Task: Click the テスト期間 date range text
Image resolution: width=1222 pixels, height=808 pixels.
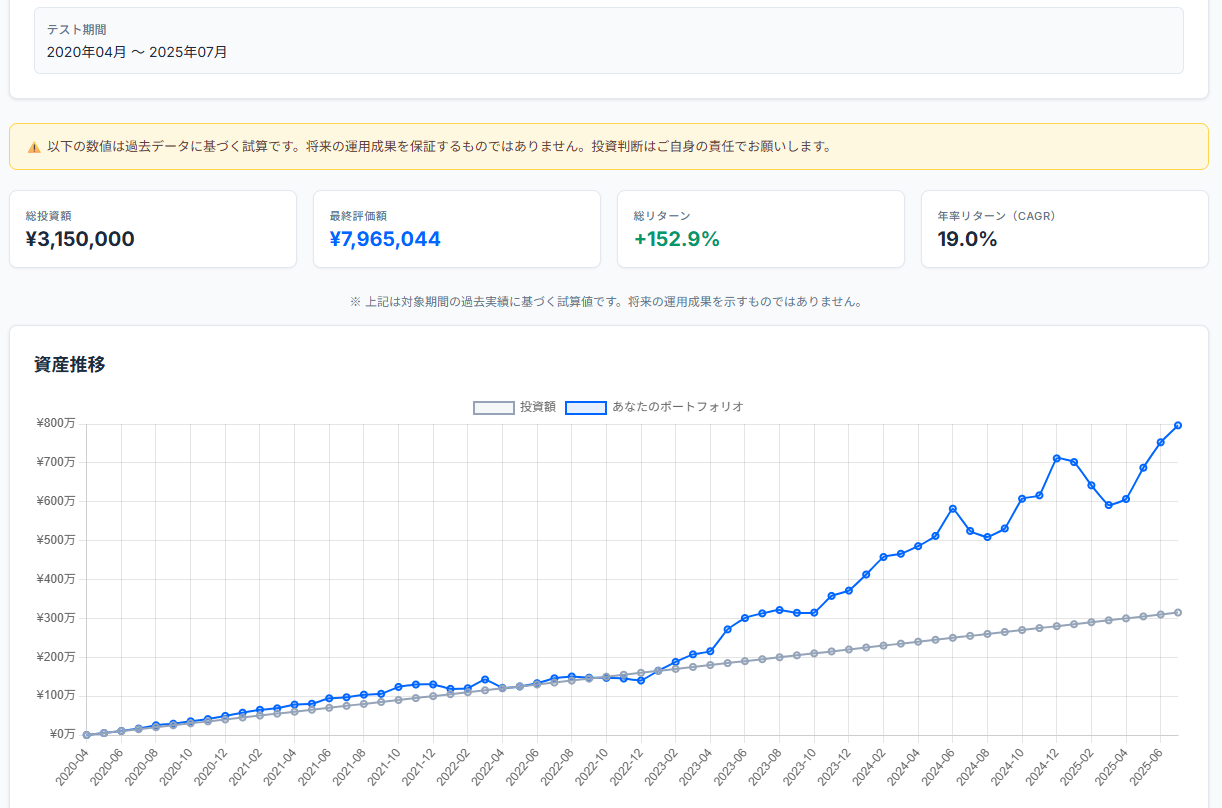Action: tap(138, 52)
